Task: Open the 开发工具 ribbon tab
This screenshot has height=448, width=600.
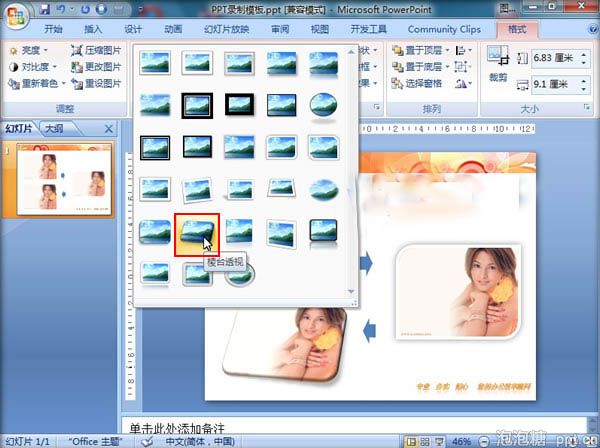Action: tap(368, 29)
